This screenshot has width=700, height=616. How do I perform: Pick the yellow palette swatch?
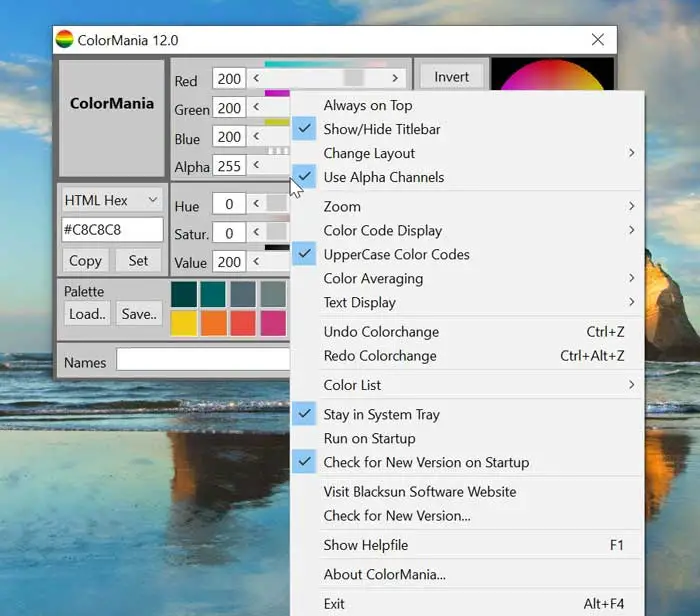[x=183, y=323]
